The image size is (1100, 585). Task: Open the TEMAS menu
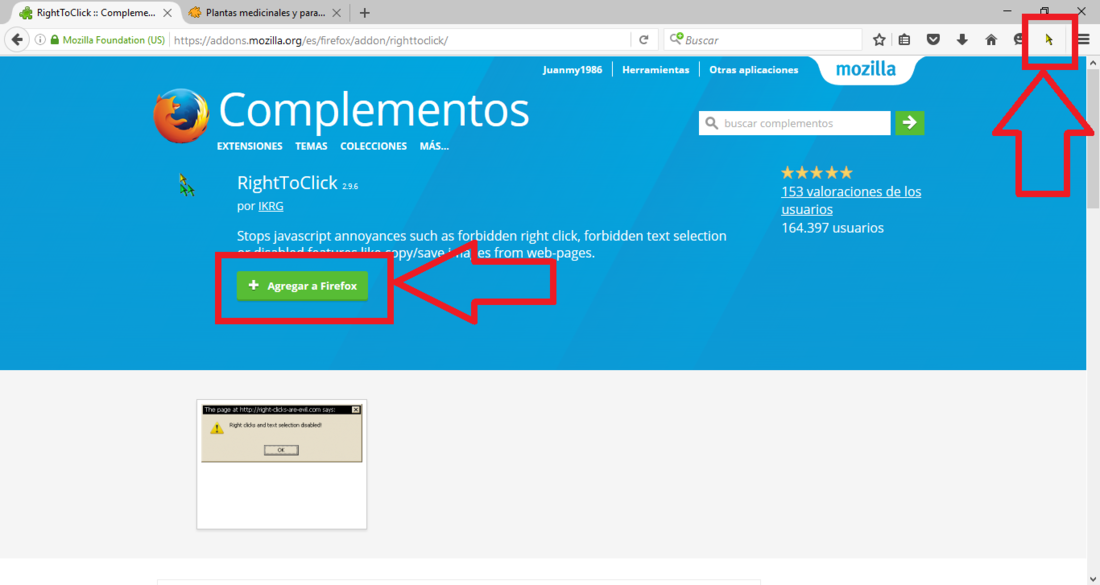coord(311,146)
